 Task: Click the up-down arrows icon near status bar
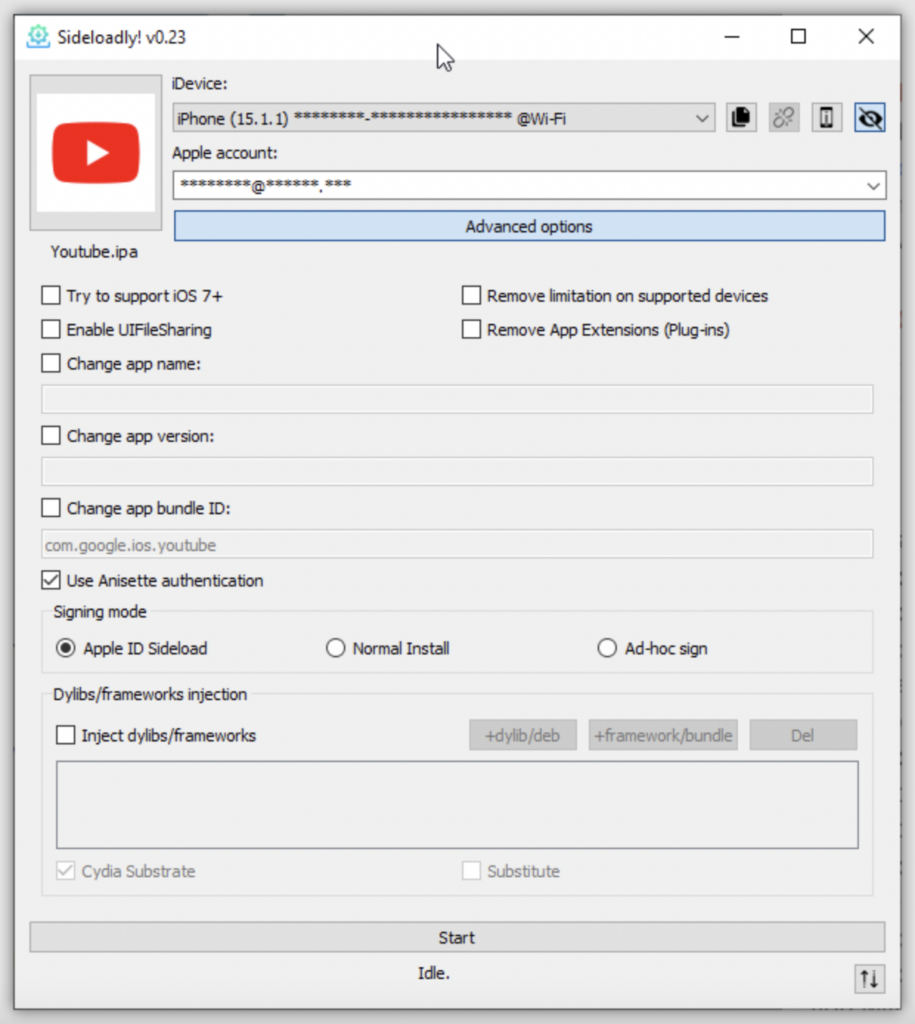(x=869, y=979)
